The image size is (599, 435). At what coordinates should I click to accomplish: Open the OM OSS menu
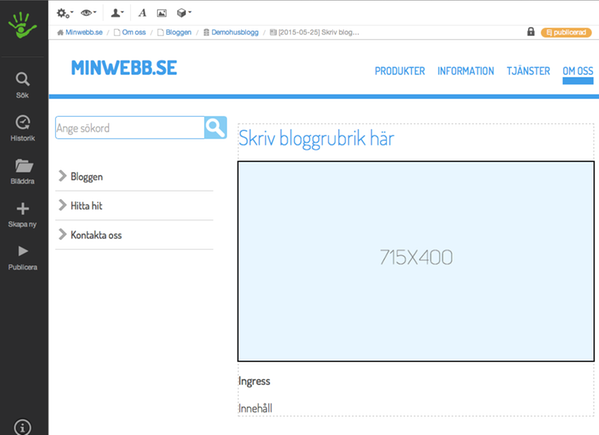(x=578, y=71)
